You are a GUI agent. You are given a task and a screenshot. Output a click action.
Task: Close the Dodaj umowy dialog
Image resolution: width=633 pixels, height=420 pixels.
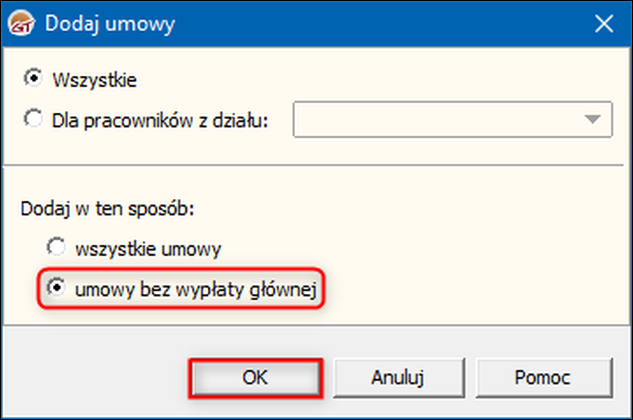602,21
